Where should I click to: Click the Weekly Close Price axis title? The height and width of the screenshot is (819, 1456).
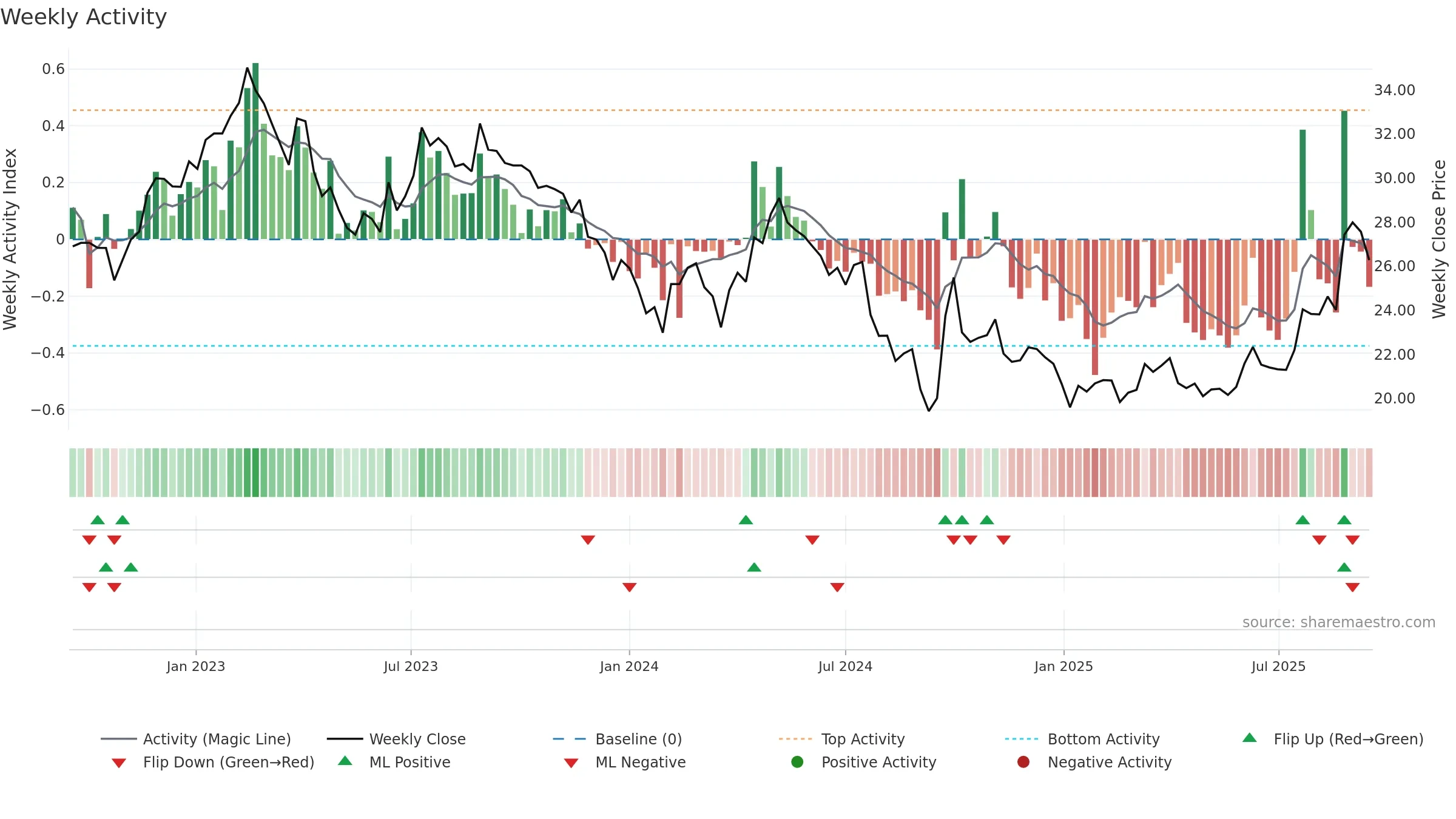click(x=1439, y=239)
